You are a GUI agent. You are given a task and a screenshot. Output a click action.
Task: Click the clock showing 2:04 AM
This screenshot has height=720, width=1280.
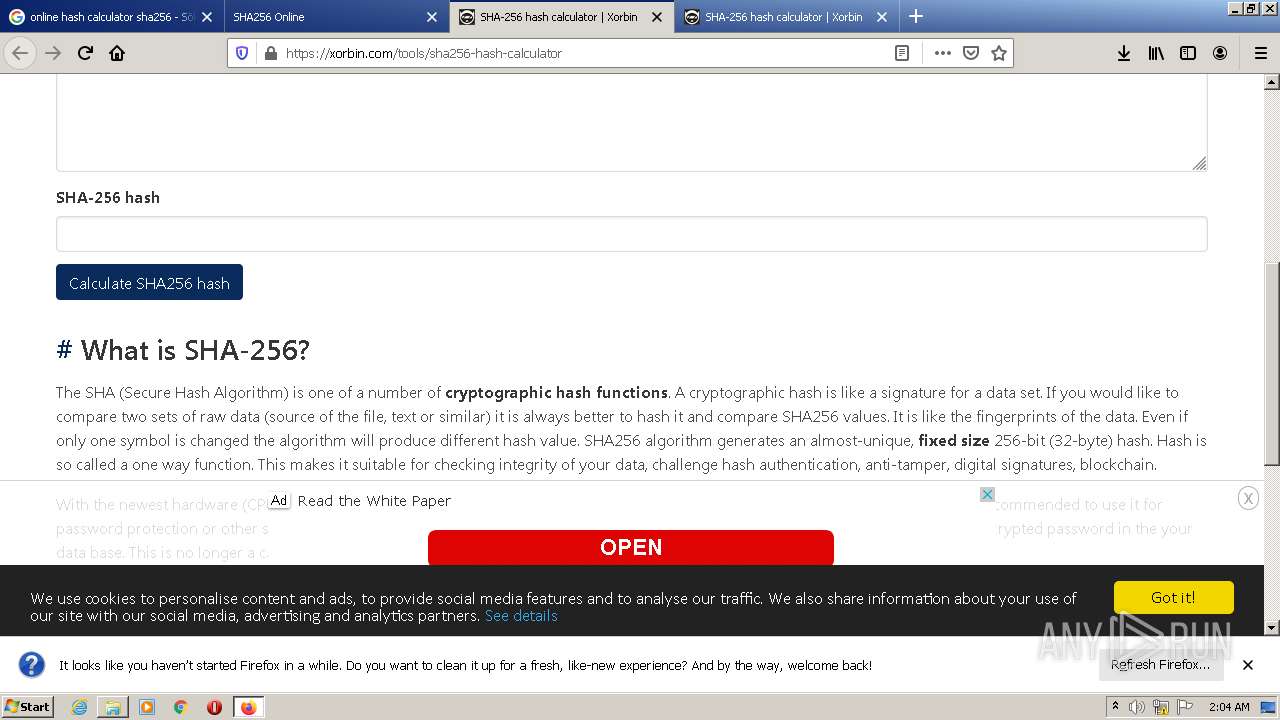(x=1229, y=707)
